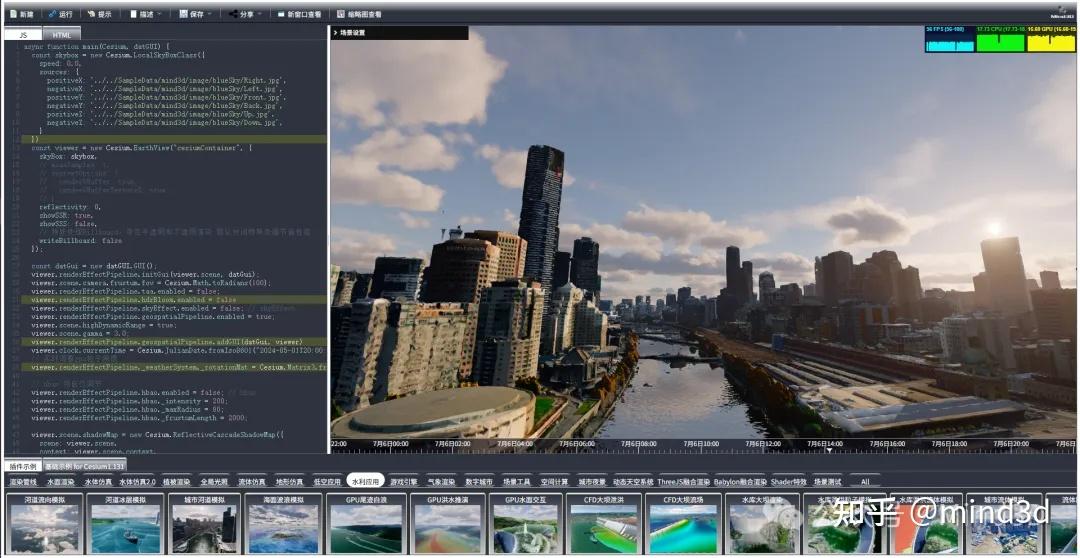This screenshot has height=558, width=1080.
Task: Click the timeline marker at 7月6日14:00
Action: pos(825,445)
